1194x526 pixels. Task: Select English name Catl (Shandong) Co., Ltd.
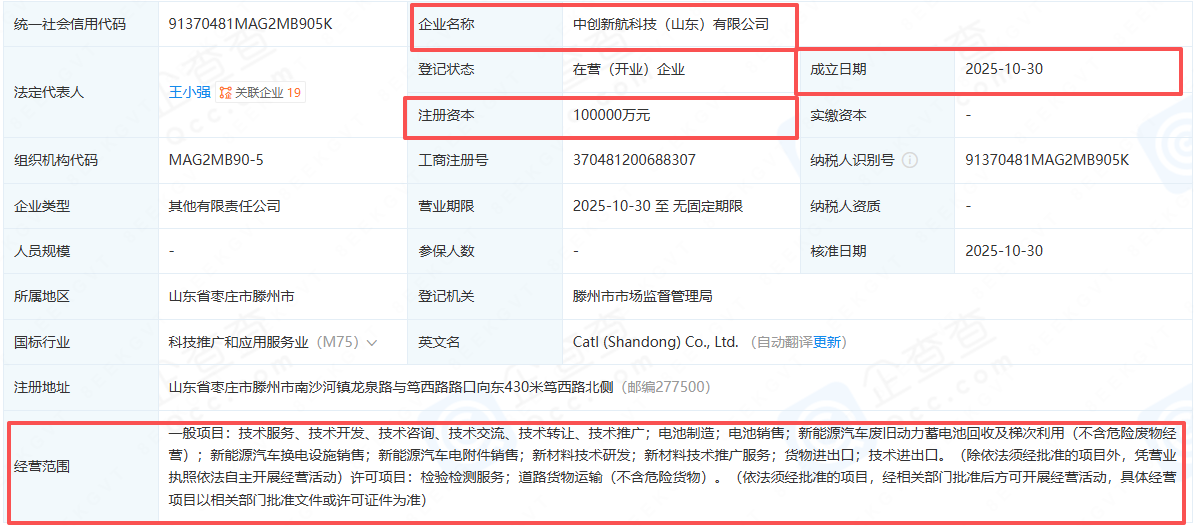click(x=655, y=342)
